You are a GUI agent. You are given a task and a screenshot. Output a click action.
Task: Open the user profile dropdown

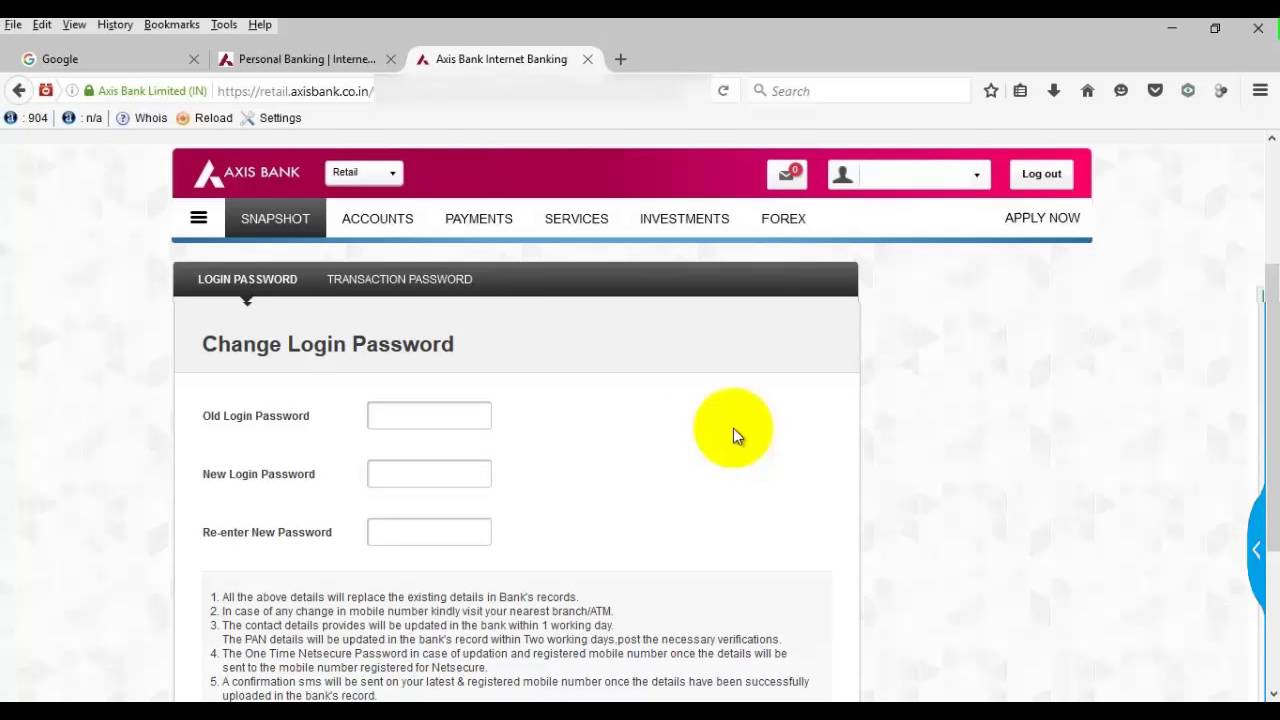pos(909,174)
